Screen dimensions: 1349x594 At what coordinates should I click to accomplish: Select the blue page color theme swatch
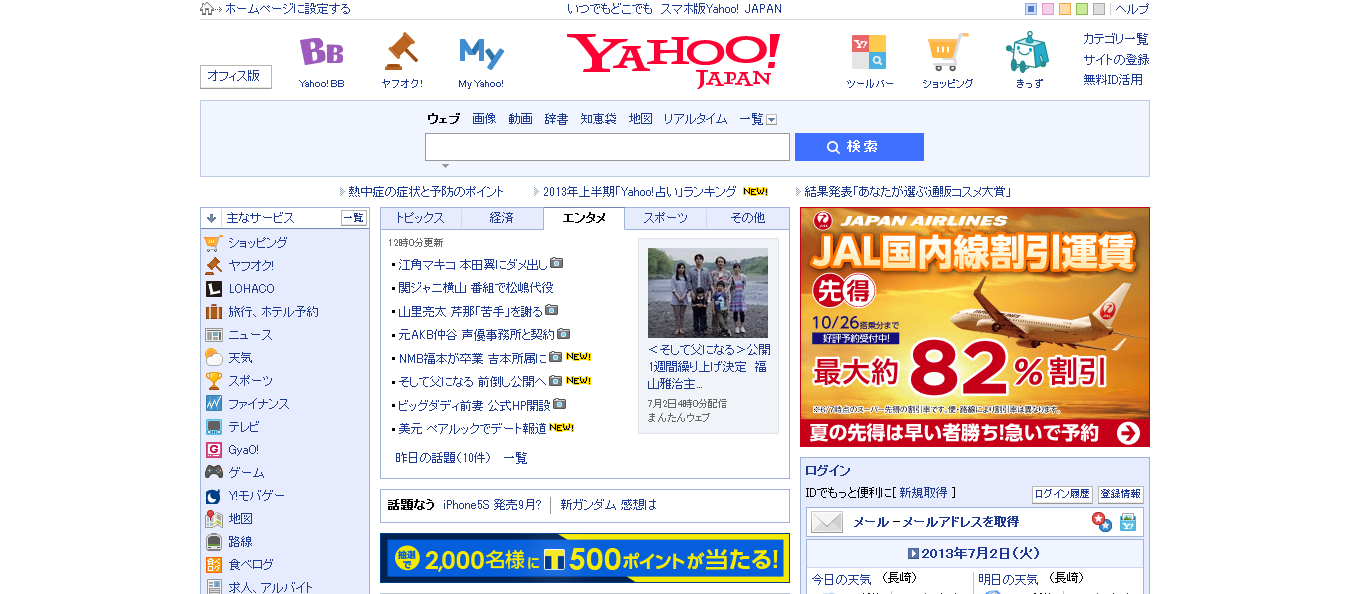(1031, 9)
